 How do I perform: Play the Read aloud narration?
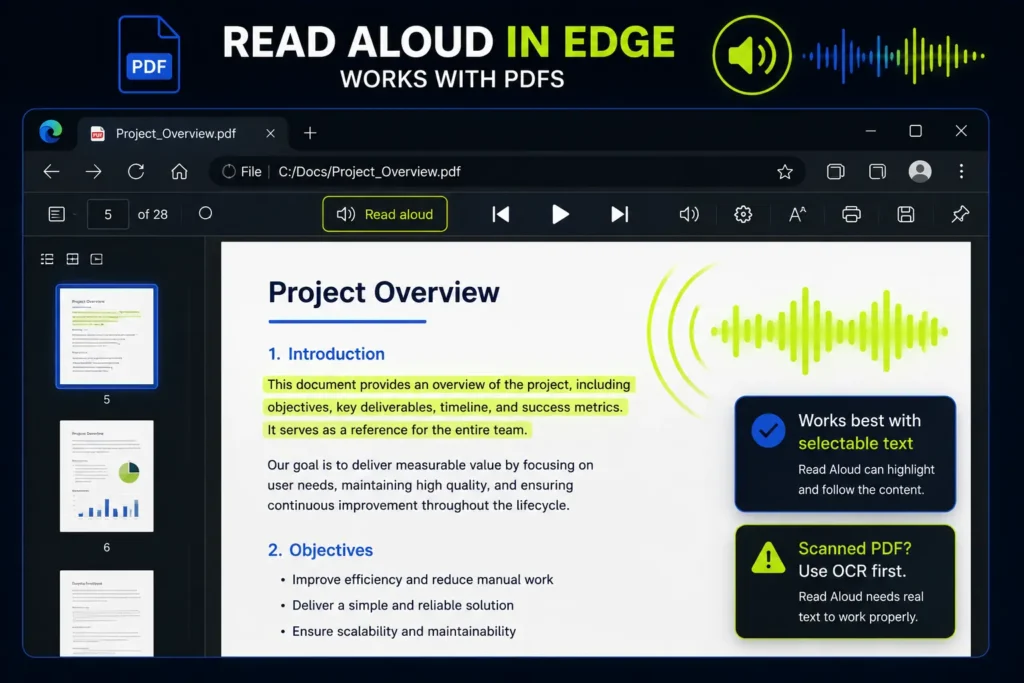(560, 214)
